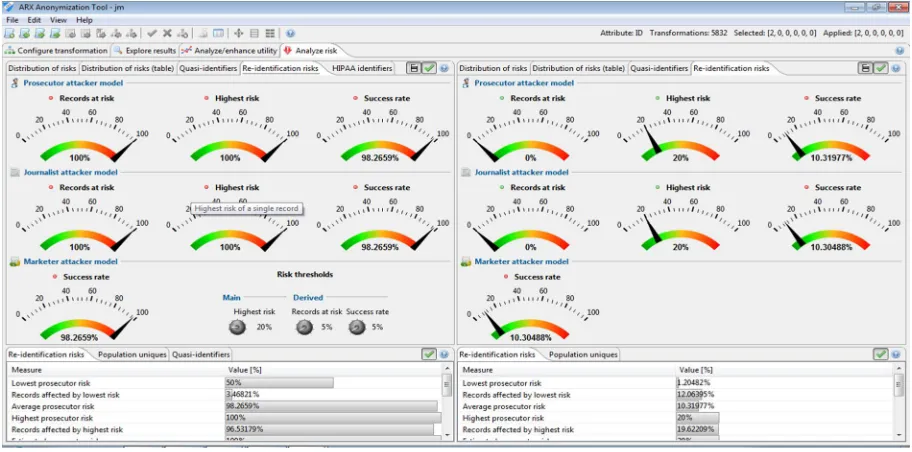Click the X icon in main toolbar

pos(168,34)
